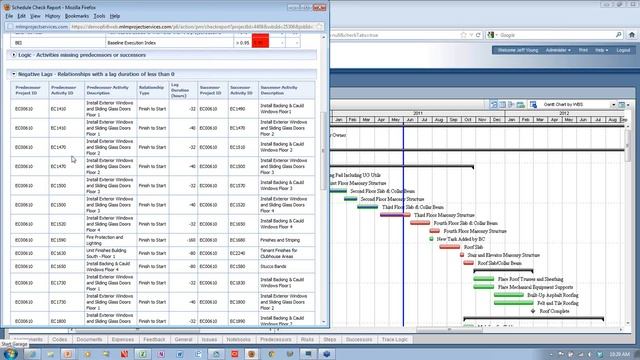The image size is (640, 360).
Task: Open the Help dropdown in the web app
Action: (601, 50)
